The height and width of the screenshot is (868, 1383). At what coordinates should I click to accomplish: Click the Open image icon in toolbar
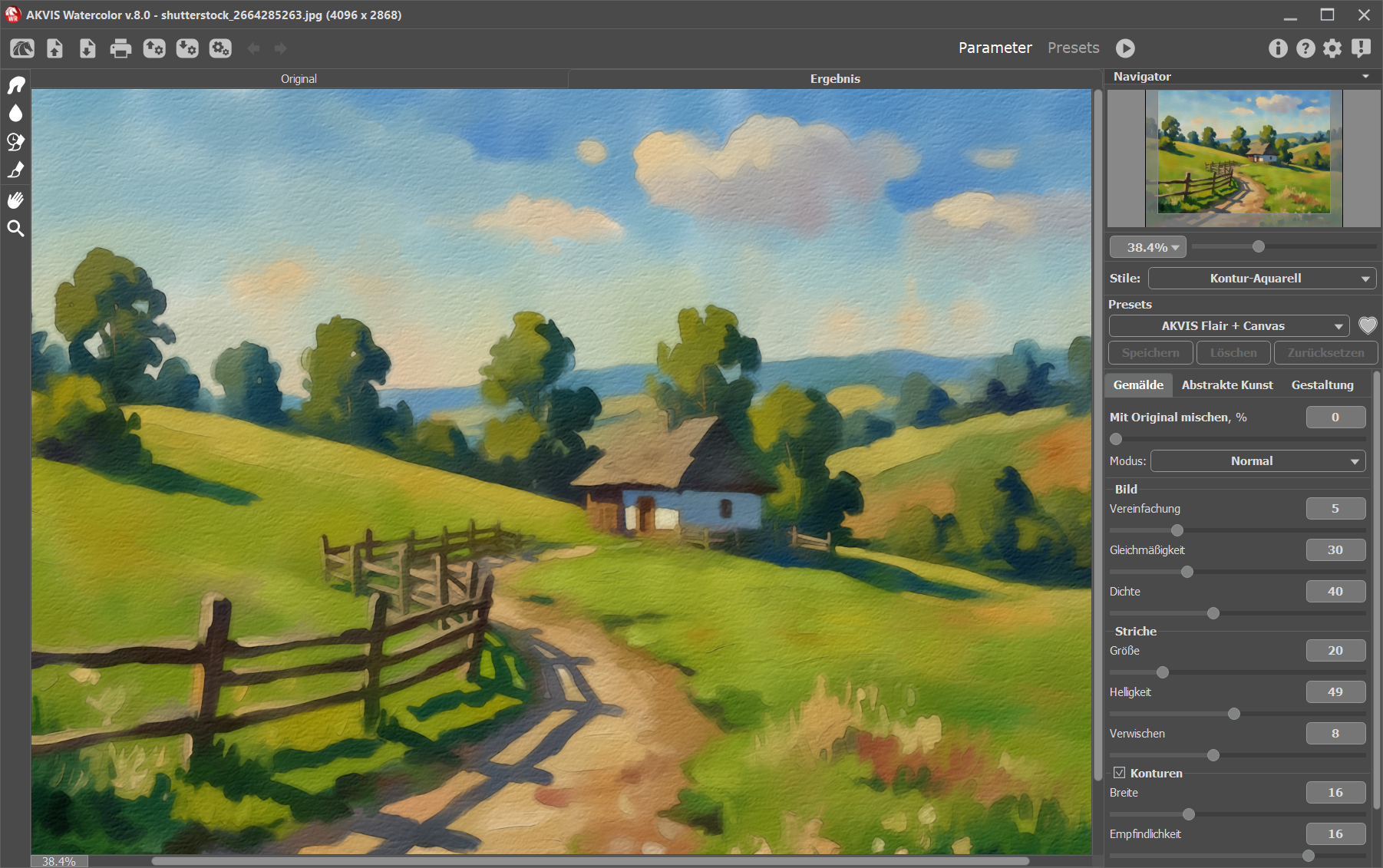point(55,49)
